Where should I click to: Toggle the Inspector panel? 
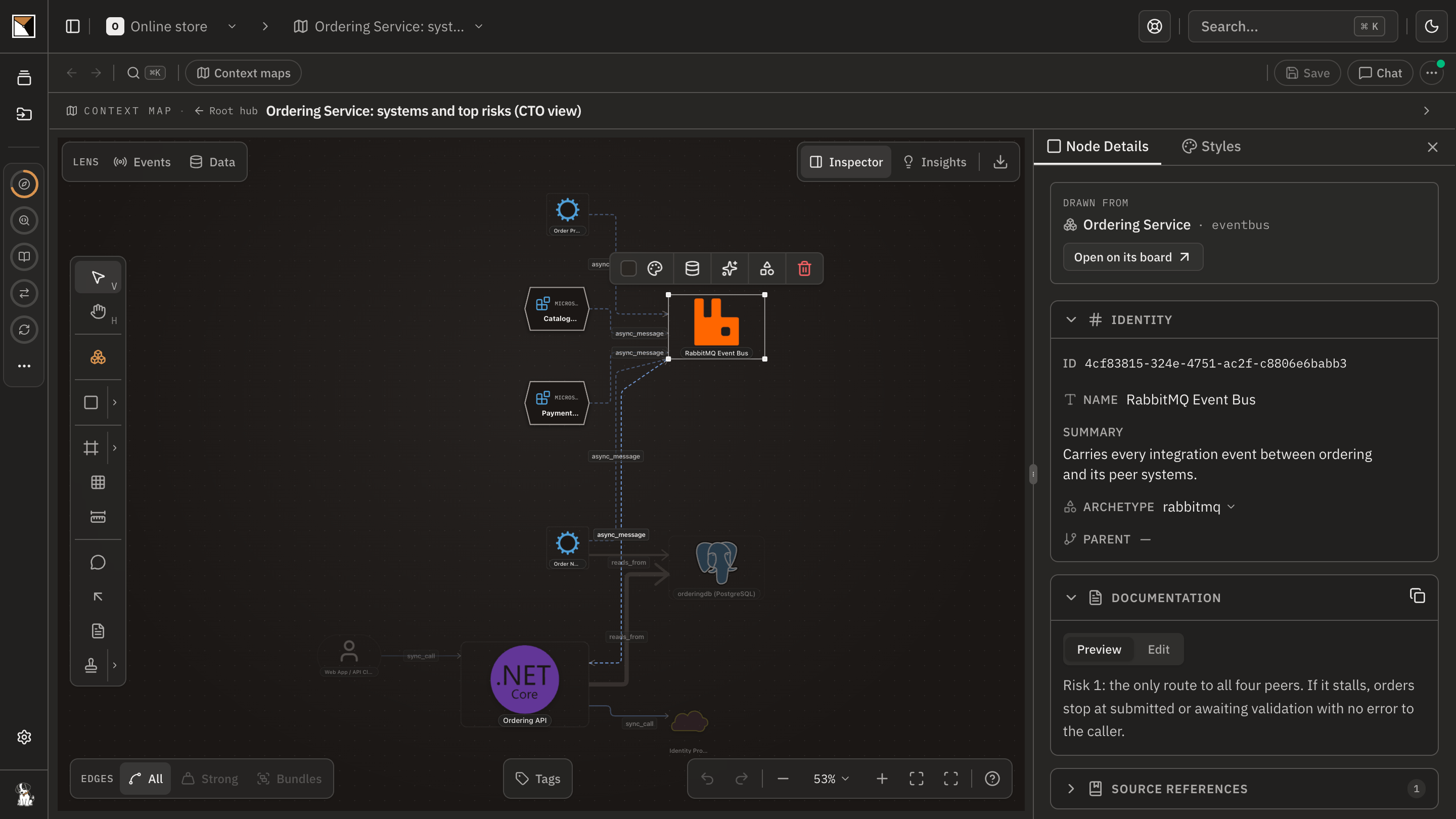[846, 162]
